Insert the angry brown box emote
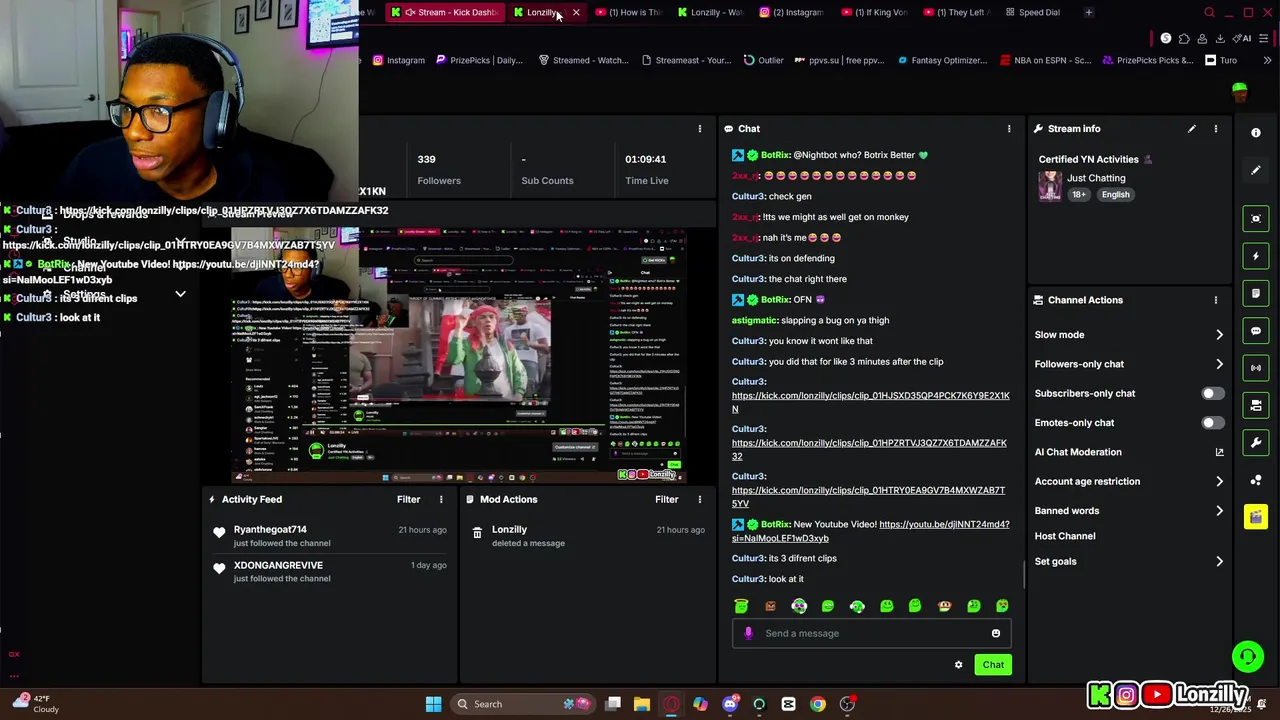 click(770, 606)
